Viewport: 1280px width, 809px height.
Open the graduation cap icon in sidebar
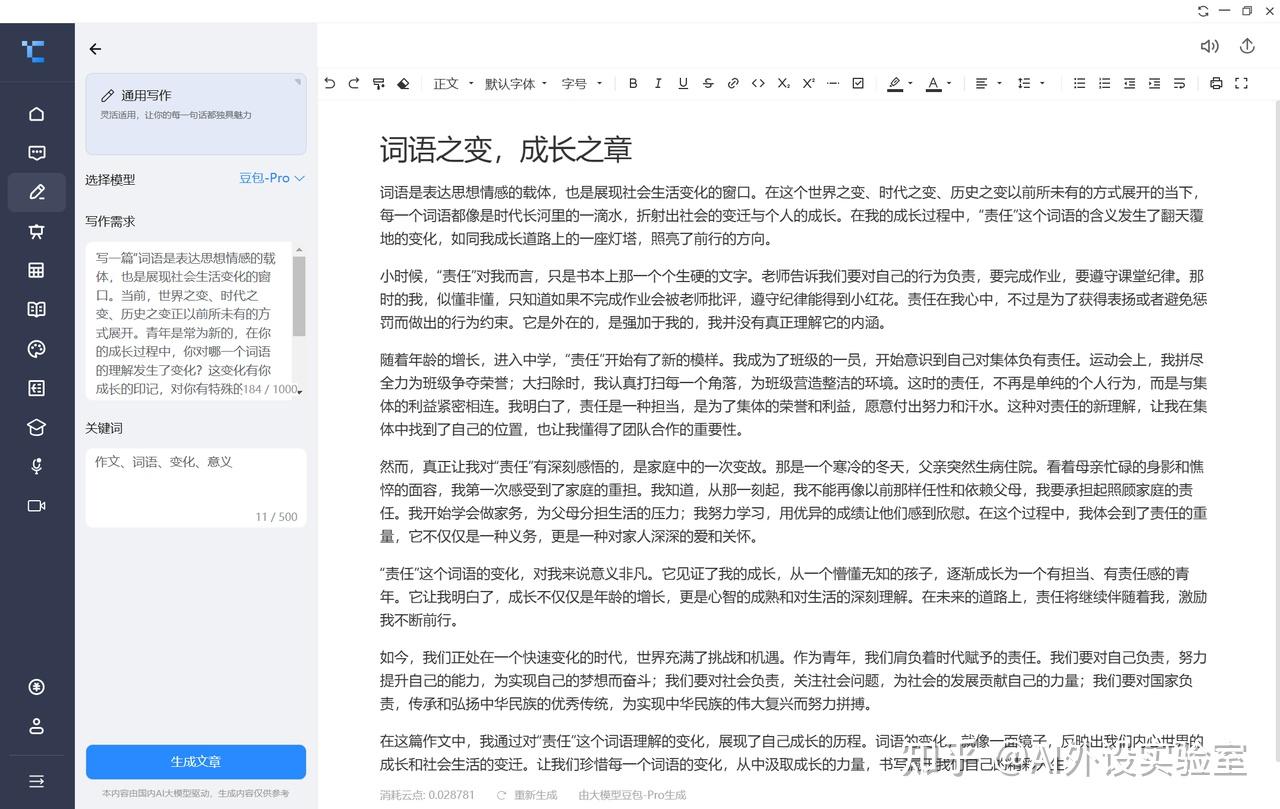tap(37, 427)
